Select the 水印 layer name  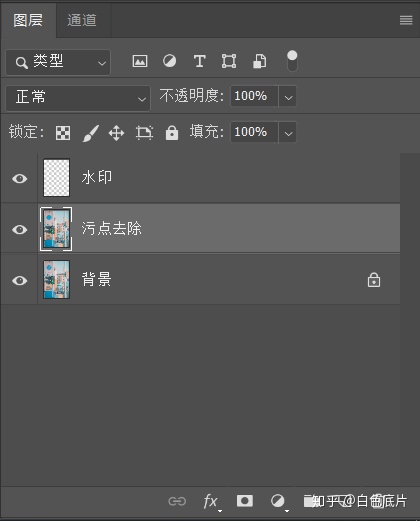97,177
